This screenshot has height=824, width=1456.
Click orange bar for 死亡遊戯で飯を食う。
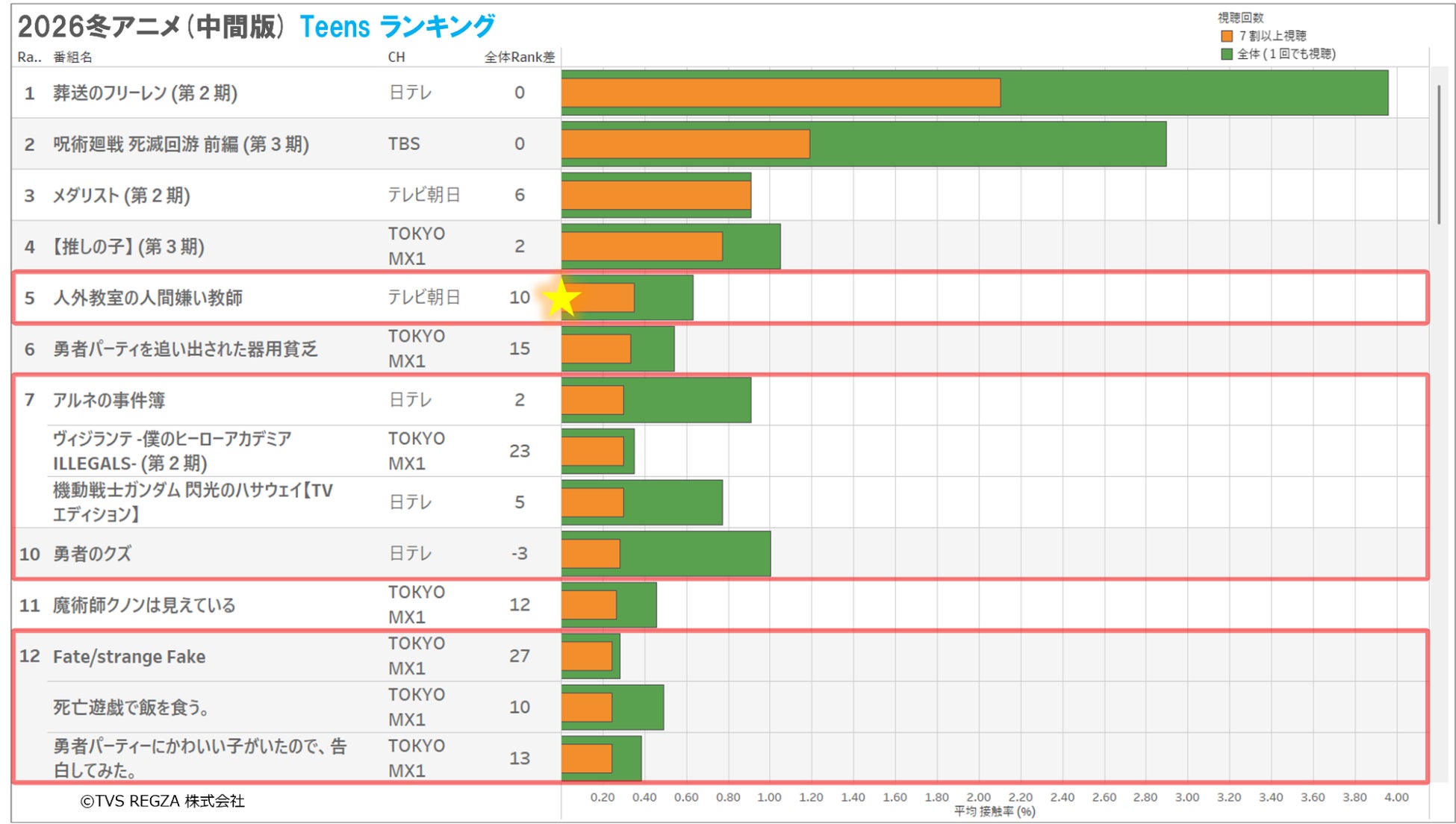587,708
